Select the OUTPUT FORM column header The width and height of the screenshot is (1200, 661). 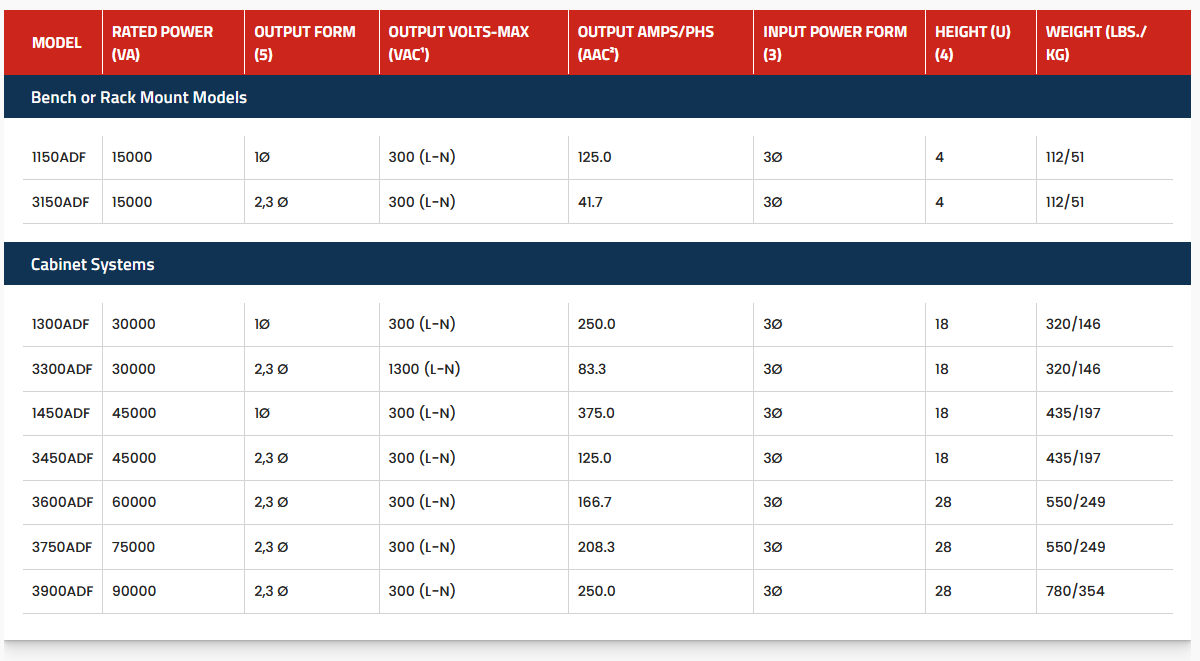click(305, 43)
